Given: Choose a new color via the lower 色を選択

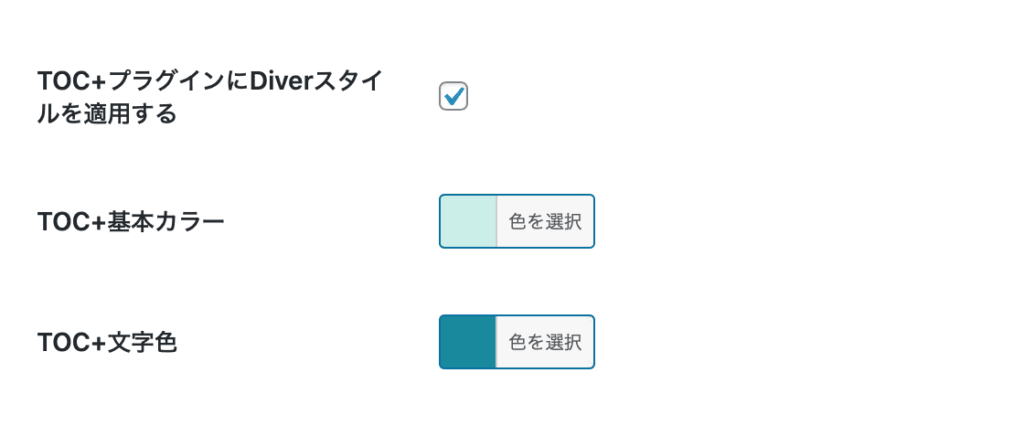Looking at the screenshot, I should [545, 342].
